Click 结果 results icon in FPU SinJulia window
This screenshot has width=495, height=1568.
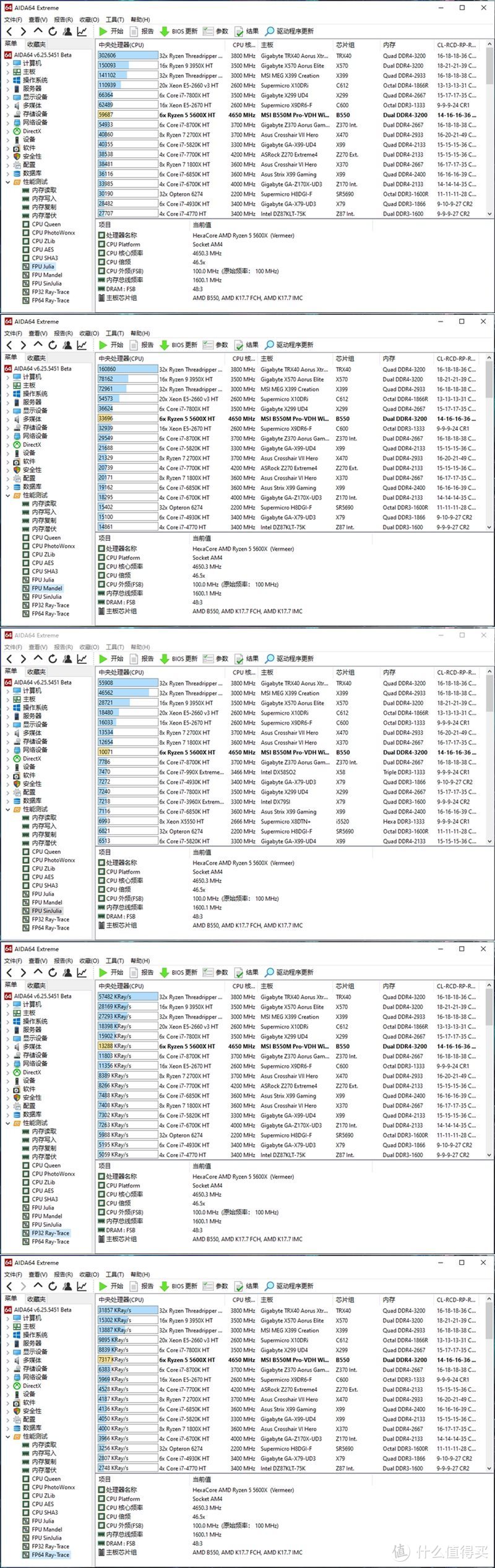point(238,658)
